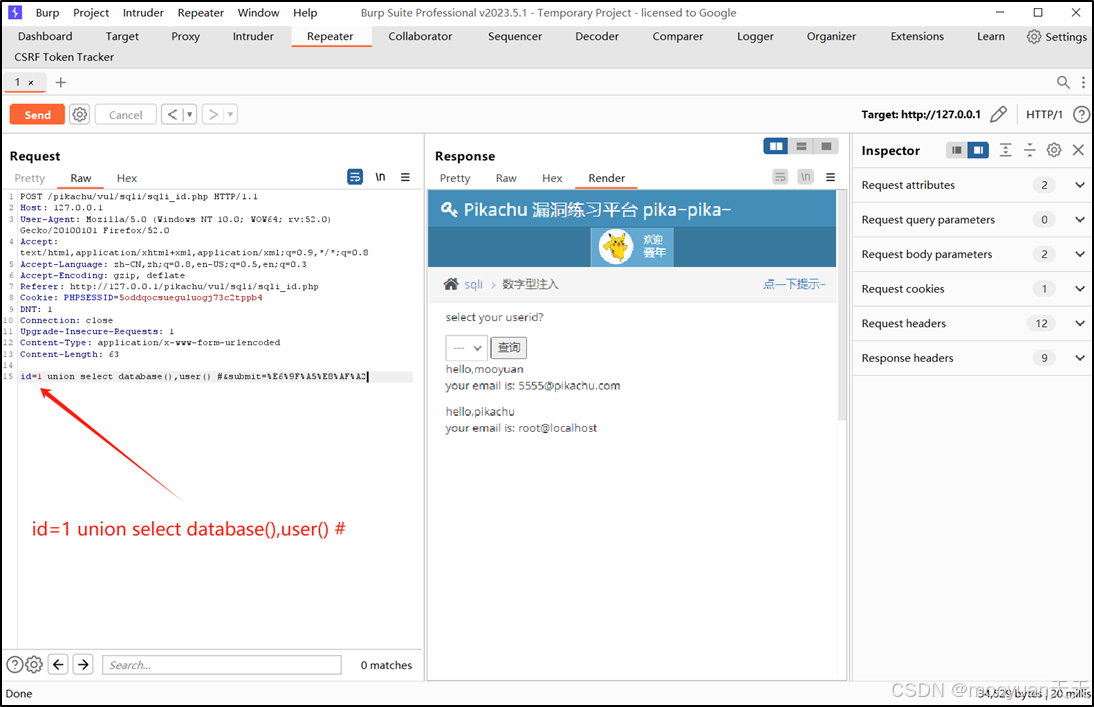Open next history dropdown arrow

(x=230, y=114)
